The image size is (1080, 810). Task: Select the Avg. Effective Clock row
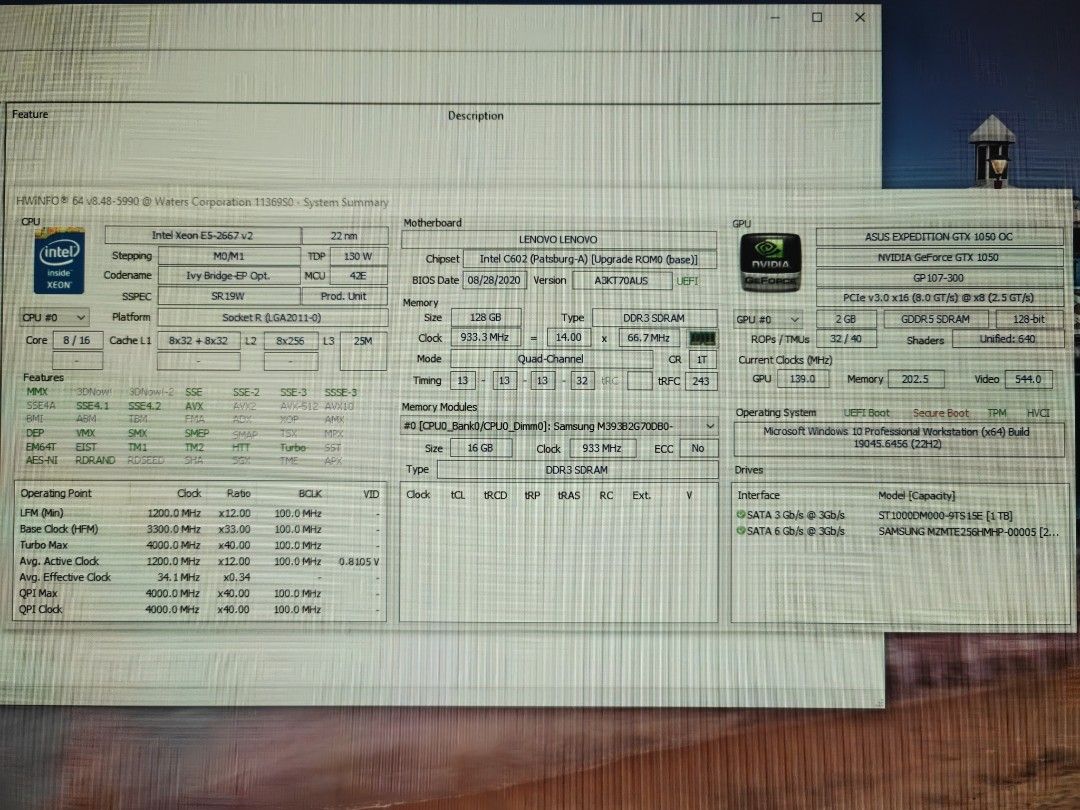tap(200, 577)
